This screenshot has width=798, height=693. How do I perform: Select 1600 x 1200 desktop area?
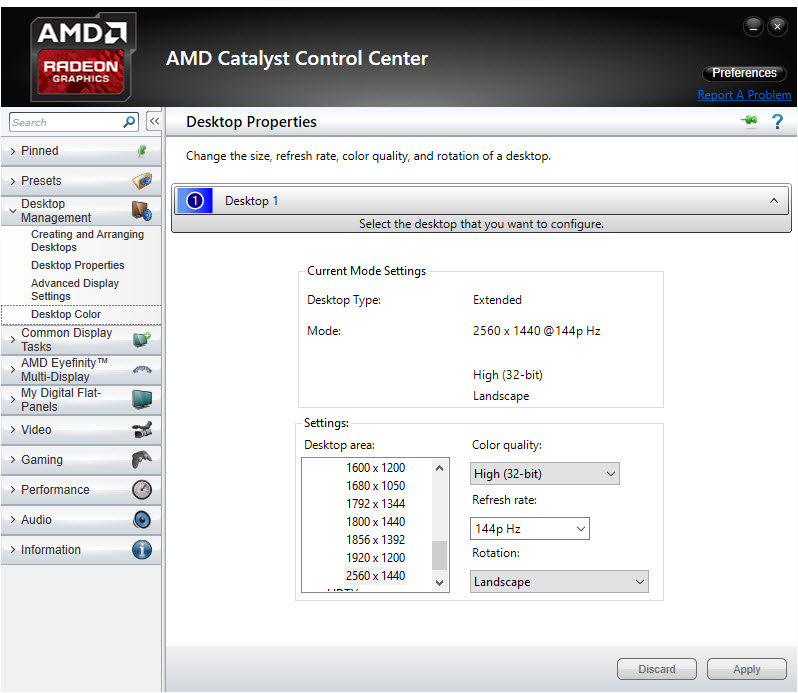(x=376, y=468)
